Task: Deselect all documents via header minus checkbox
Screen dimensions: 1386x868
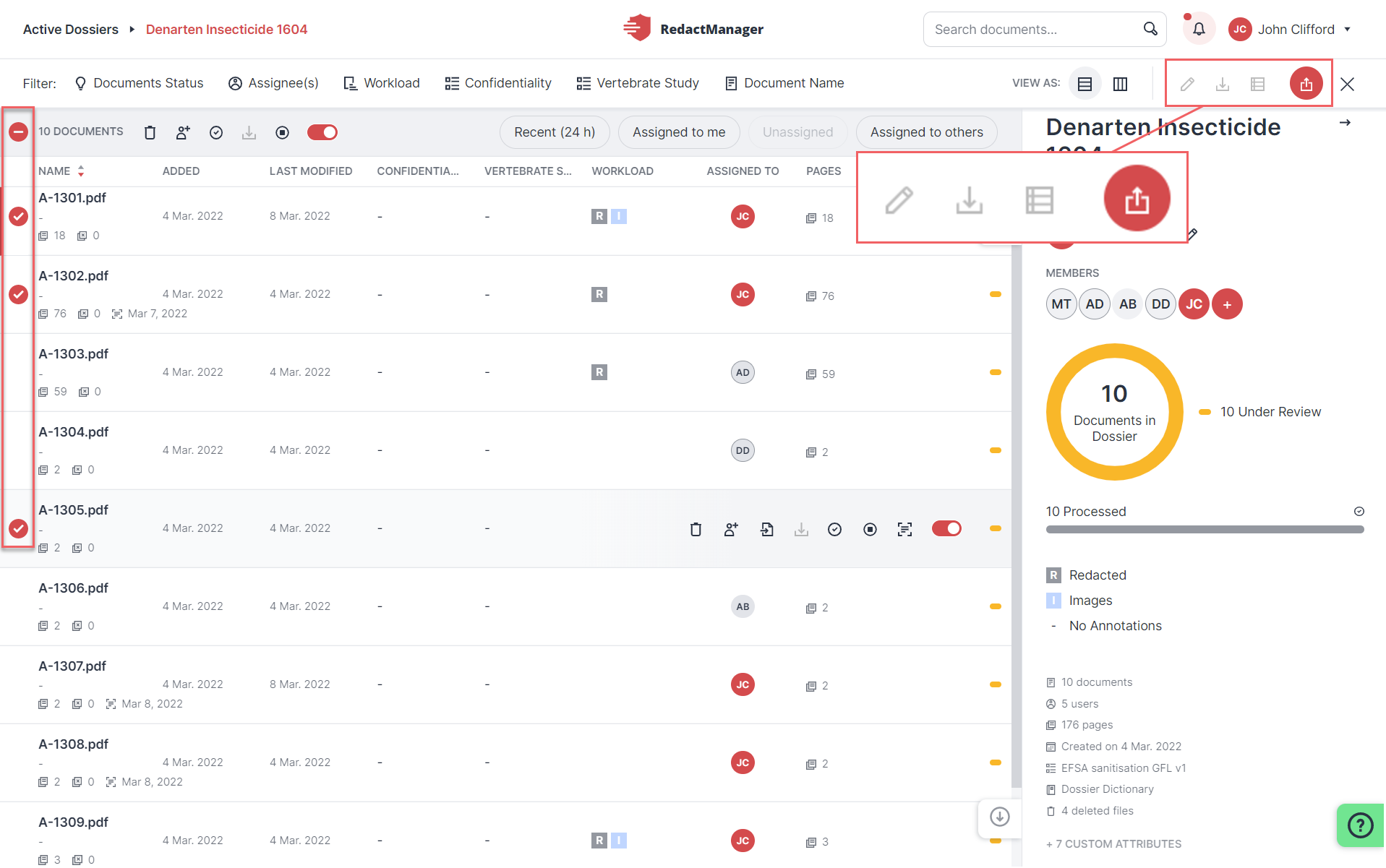Action: tap(18, 132)
